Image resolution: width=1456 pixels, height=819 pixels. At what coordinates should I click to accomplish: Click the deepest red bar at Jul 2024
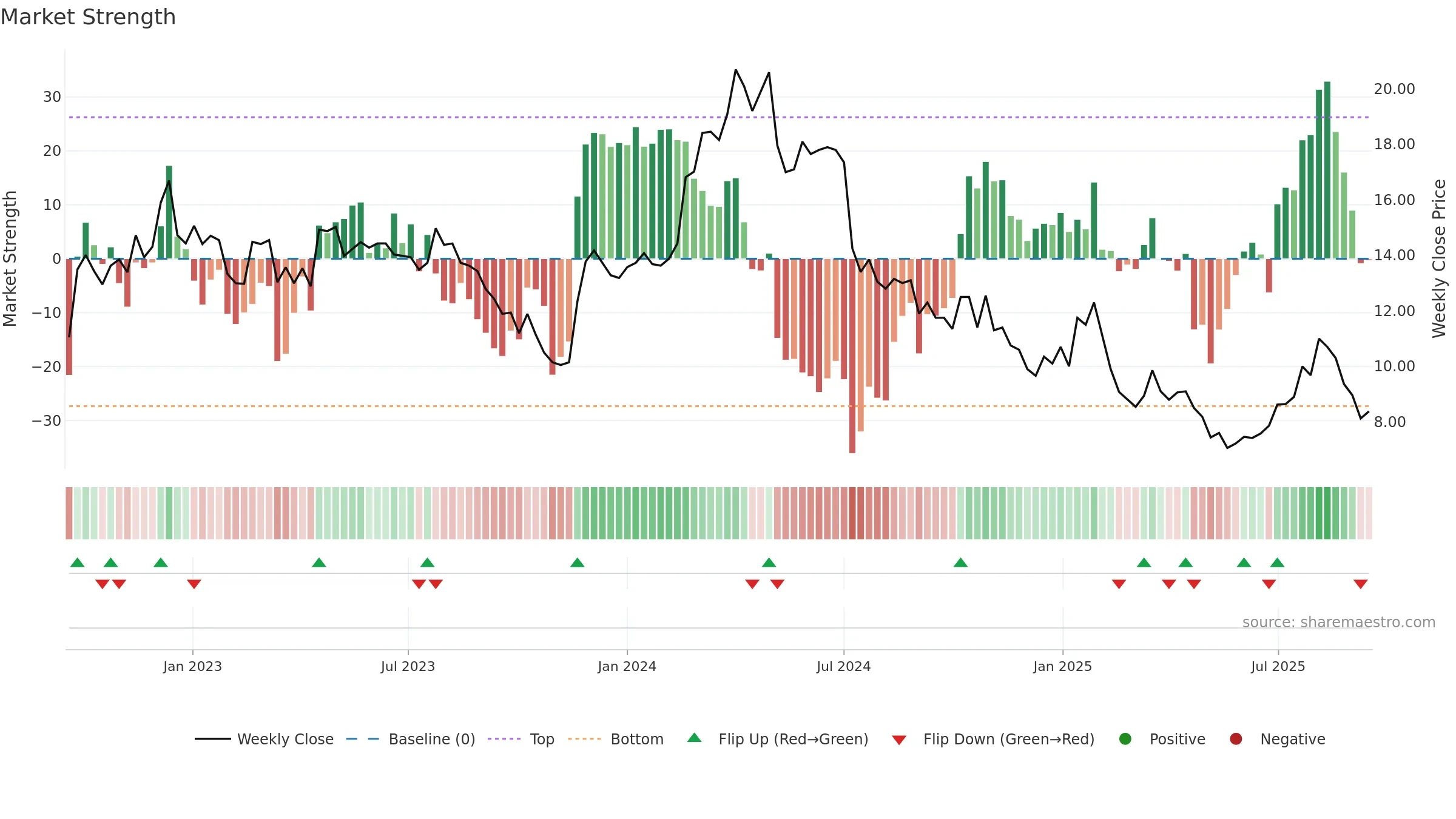coord(852,356)
